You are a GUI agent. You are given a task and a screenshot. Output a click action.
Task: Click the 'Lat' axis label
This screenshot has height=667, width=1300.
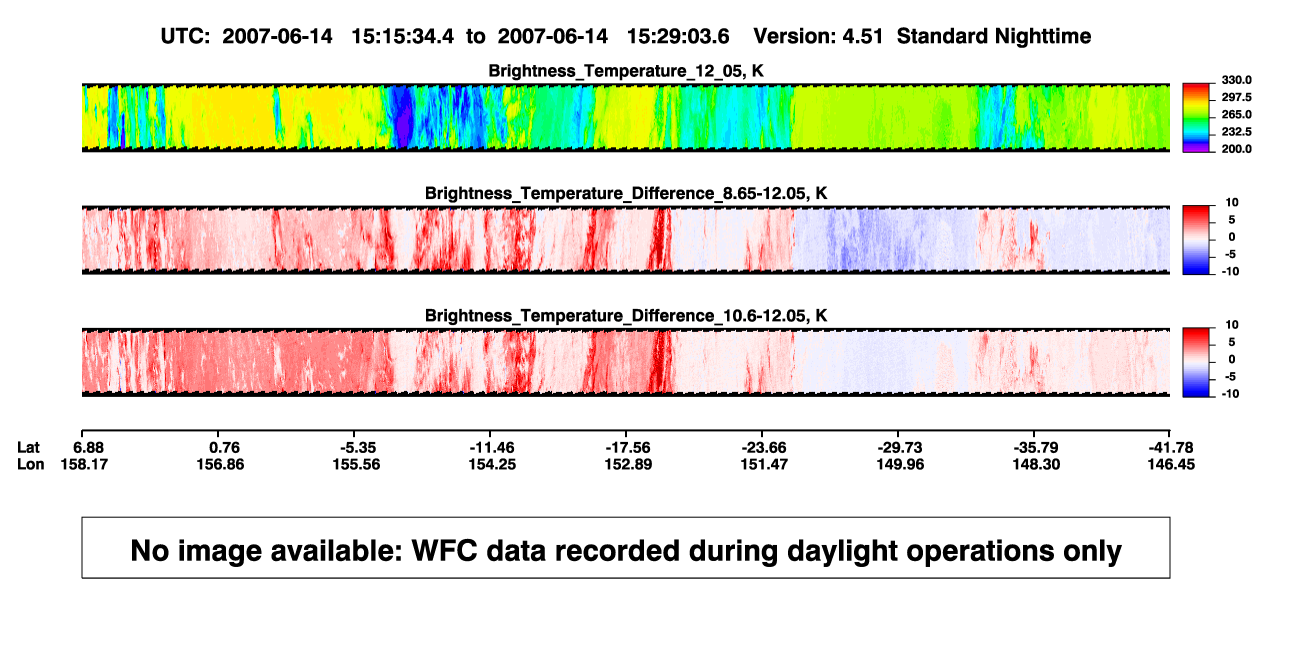pos(29,447)
